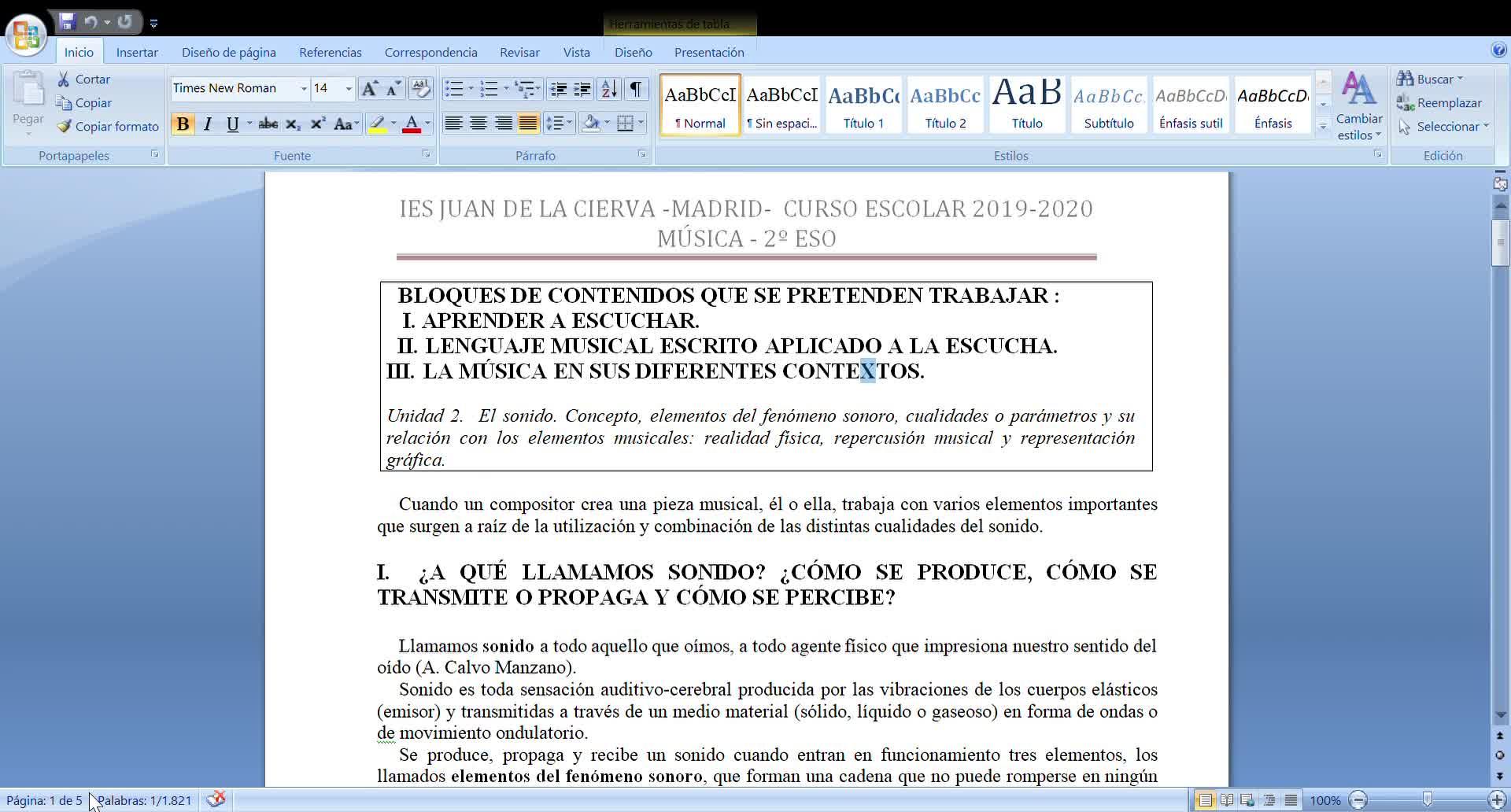Image resolution: width=1511 pixels, height=812 pixels.
Task: Apply superscript formatting
Action: point(317,124)
